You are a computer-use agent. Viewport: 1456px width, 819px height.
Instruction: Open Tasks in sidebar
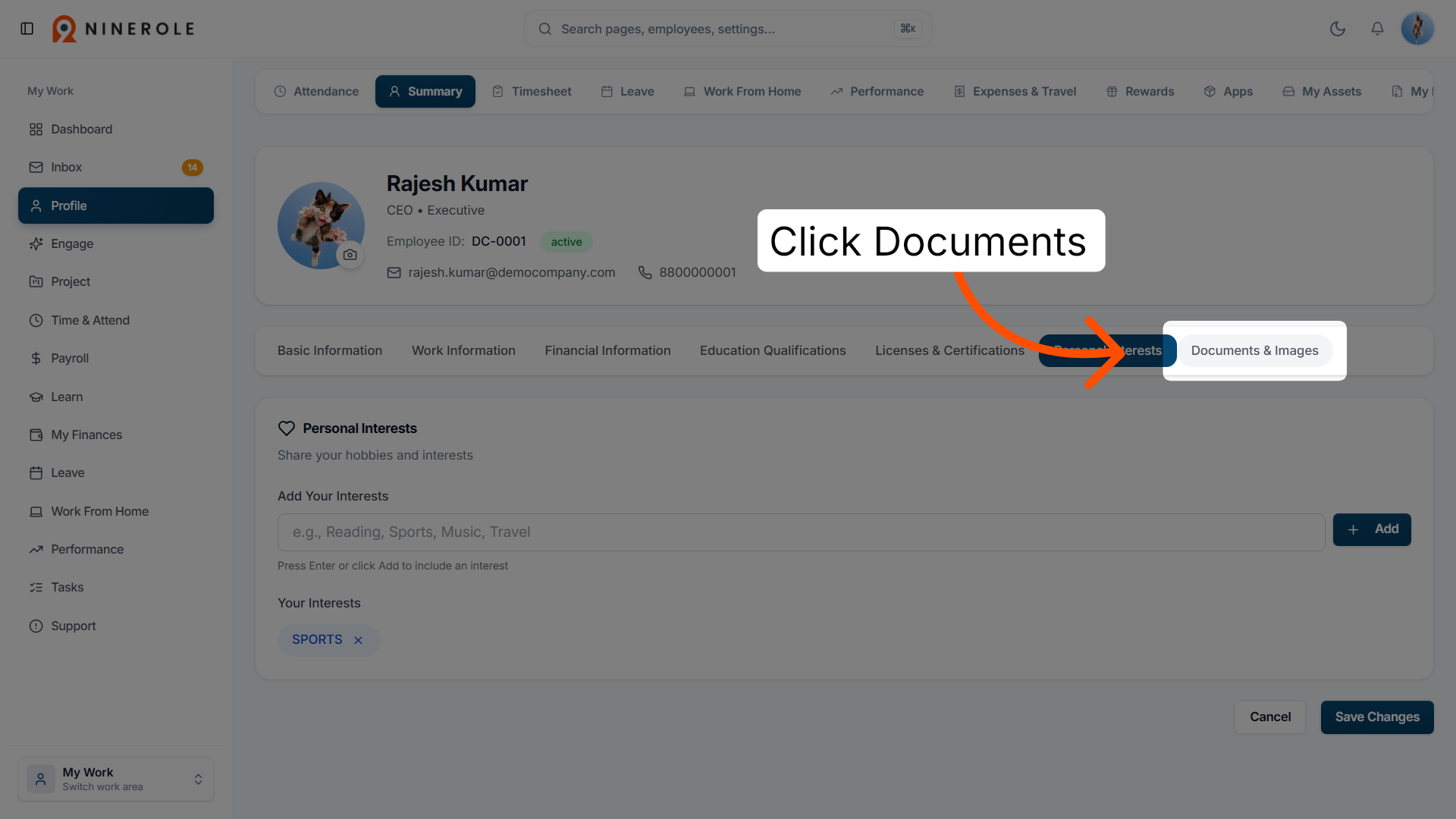[x=116, y=587]
